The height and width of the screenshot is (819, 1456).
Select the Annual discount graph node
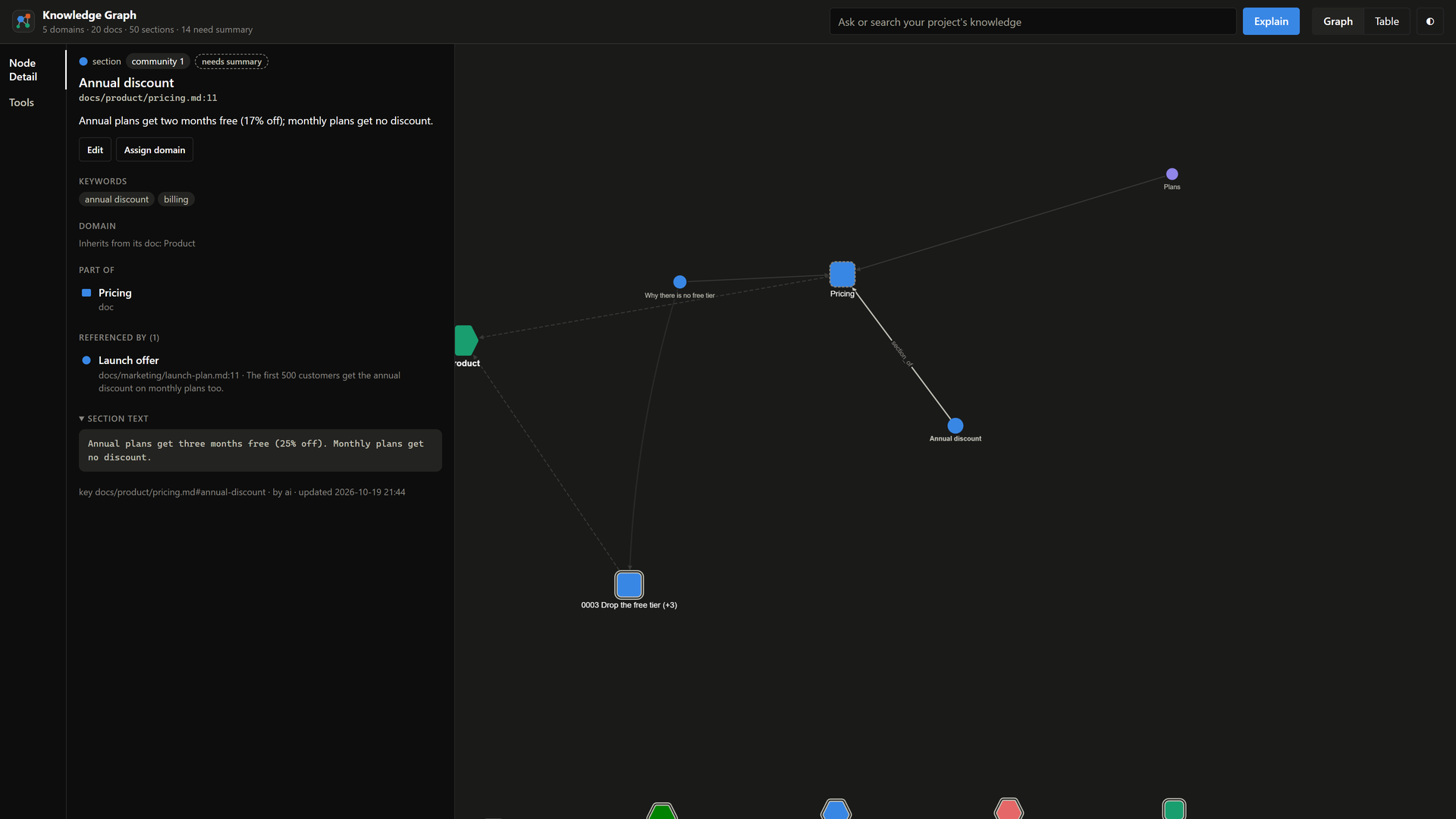955,425
